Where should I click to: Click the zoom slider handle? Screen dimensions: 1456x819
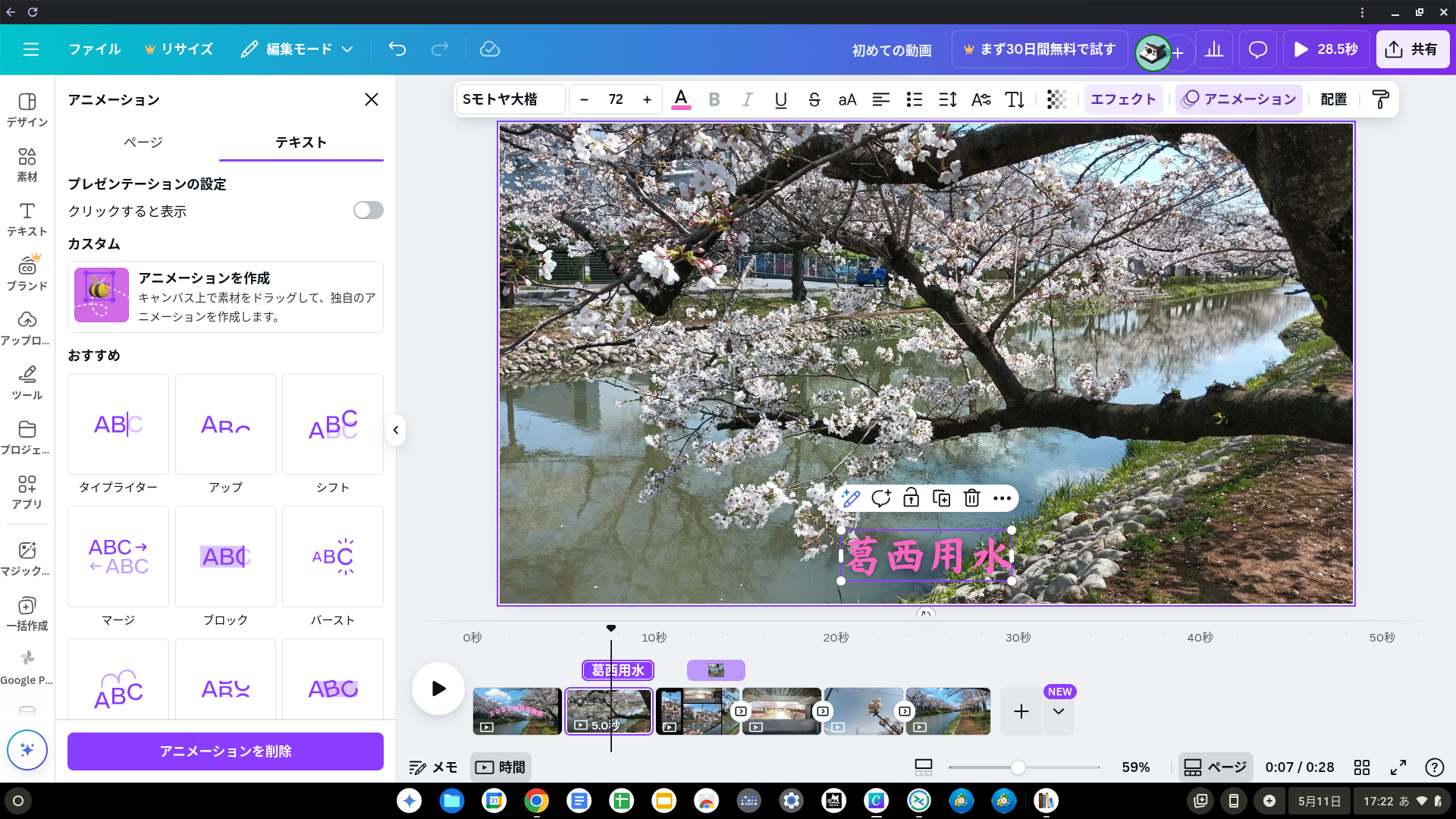click(x=1018, y=767)
